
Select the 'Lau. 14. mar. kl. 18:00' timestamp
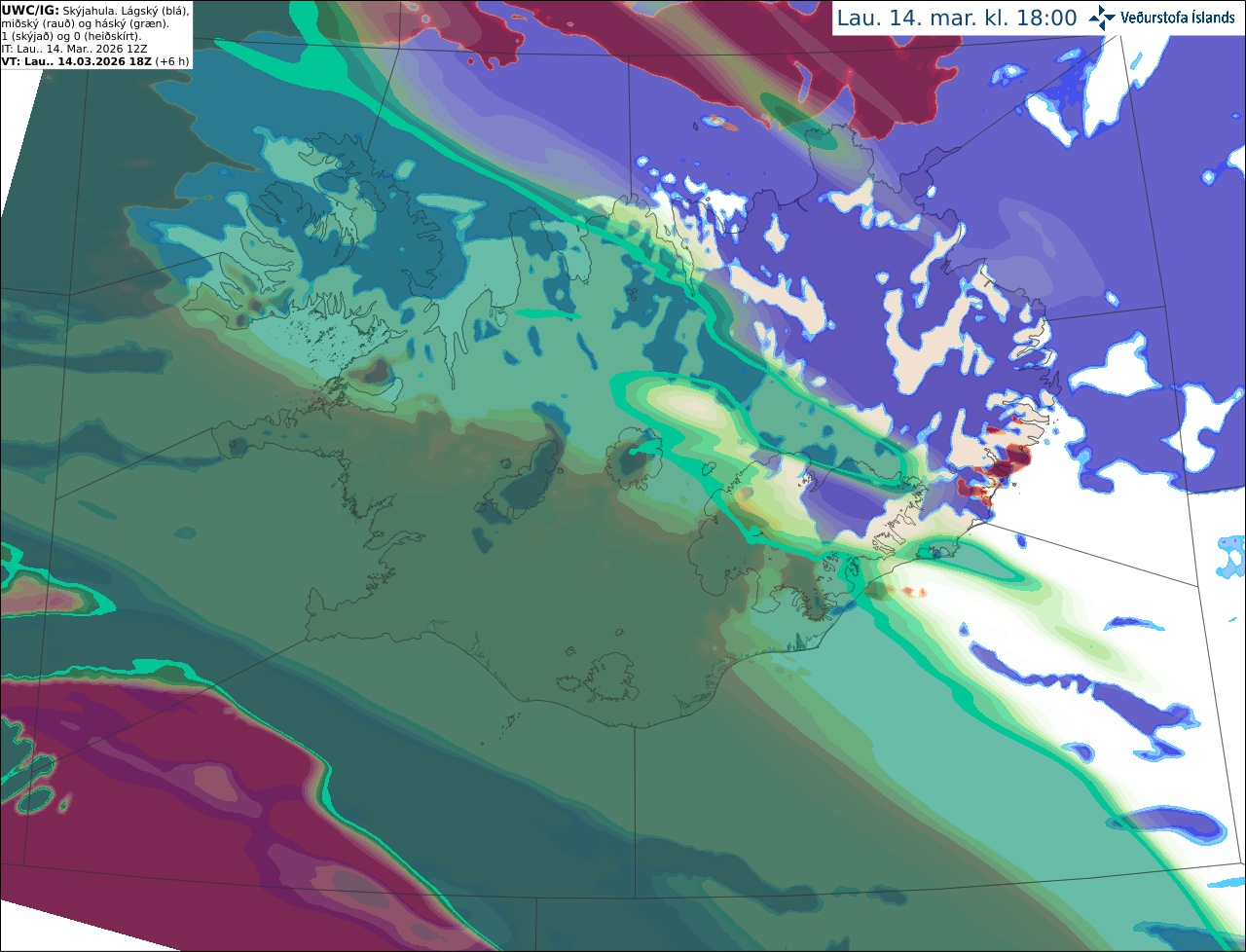(x=957, y=18)
